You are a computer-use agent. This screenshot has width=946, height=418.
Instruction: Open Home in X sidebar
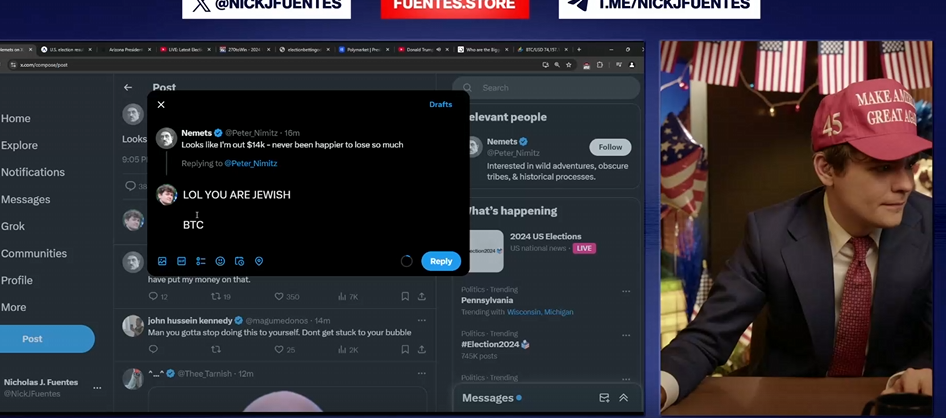pyautogui.click(x=16, y=119)
